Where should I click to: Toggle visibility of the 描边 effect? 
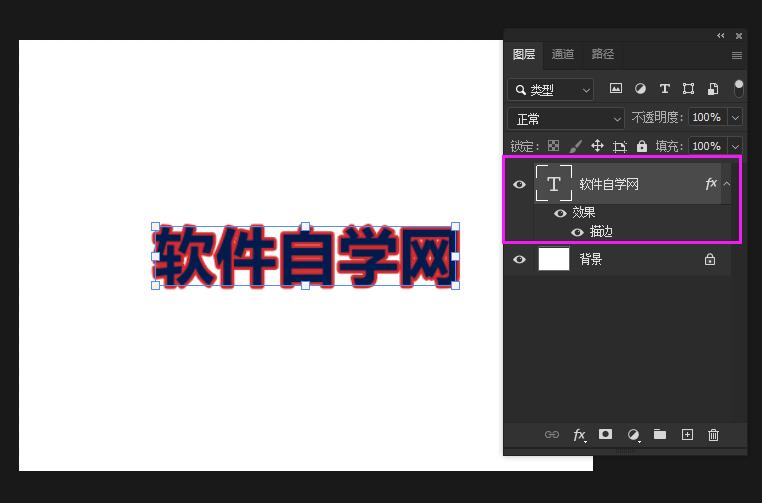point(577,232)
